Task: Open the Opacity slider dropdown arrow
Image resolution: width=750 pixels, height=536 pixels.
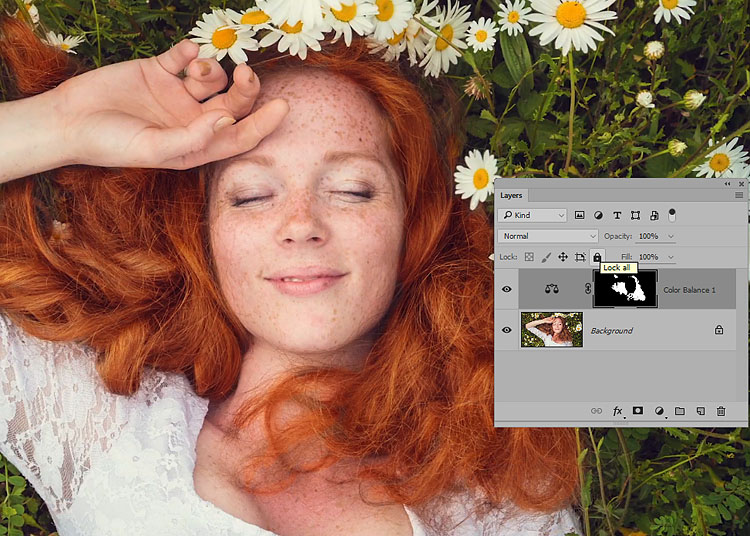Action: point(671,236)
